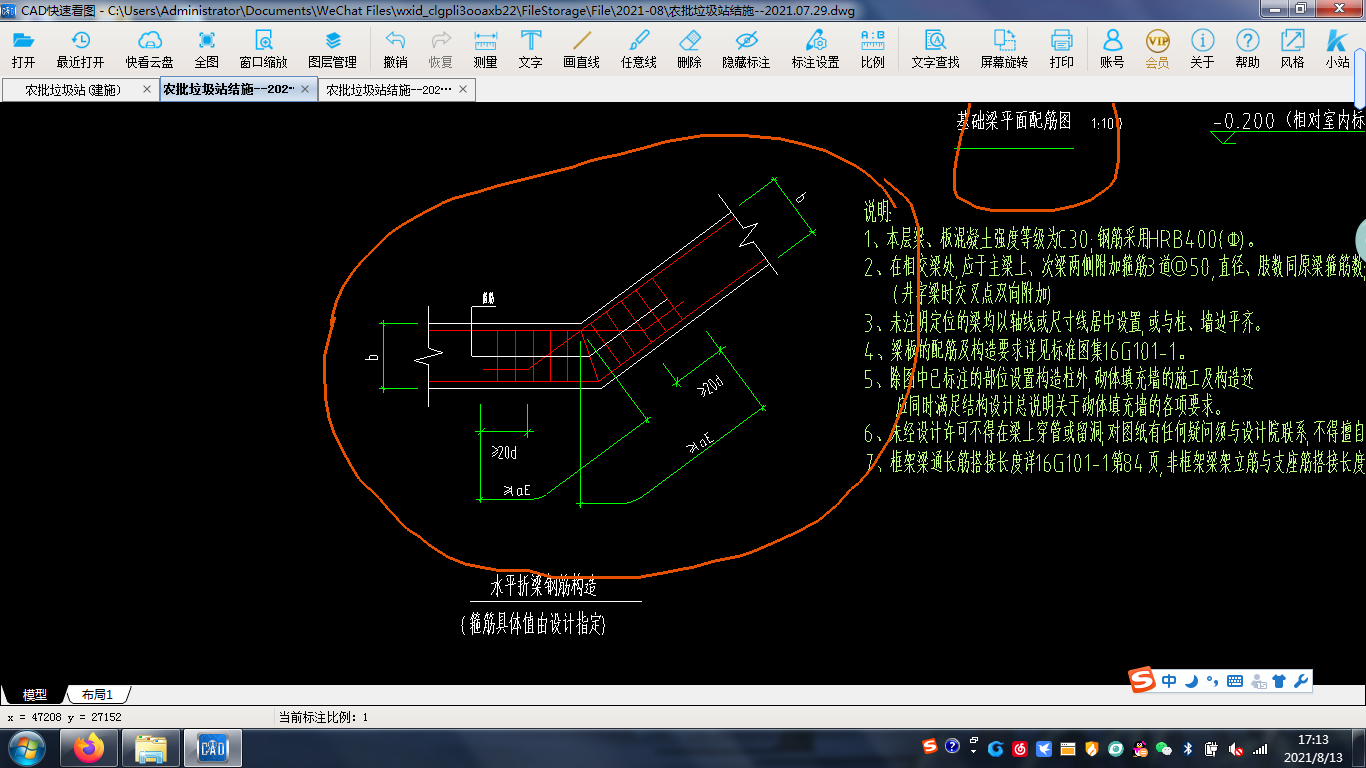Select the 文字 text tool
This screenshot has height=768, width=1366.
tap(531, 49)
